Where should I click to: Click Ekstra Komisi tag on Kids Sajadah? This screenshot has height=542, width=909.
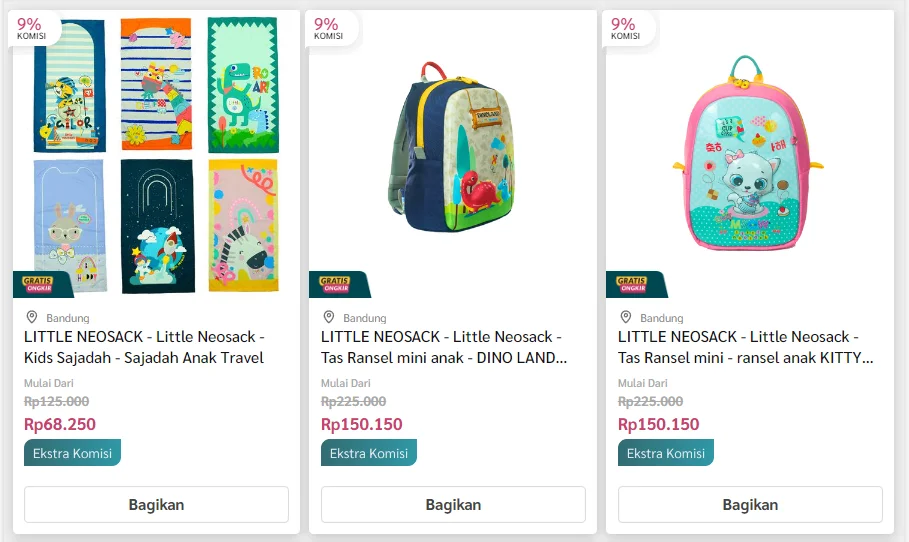[72, 453]
